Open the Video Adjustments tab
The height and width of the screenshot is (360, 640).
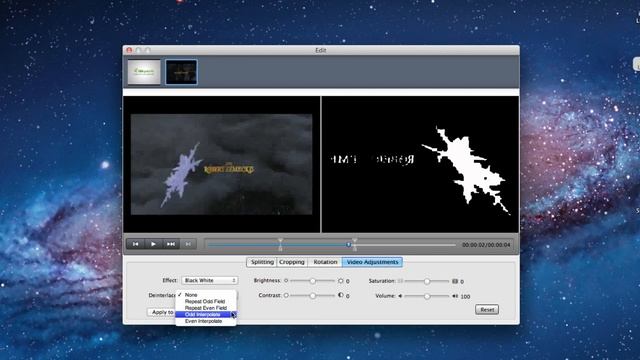click(x=372, y=262)
